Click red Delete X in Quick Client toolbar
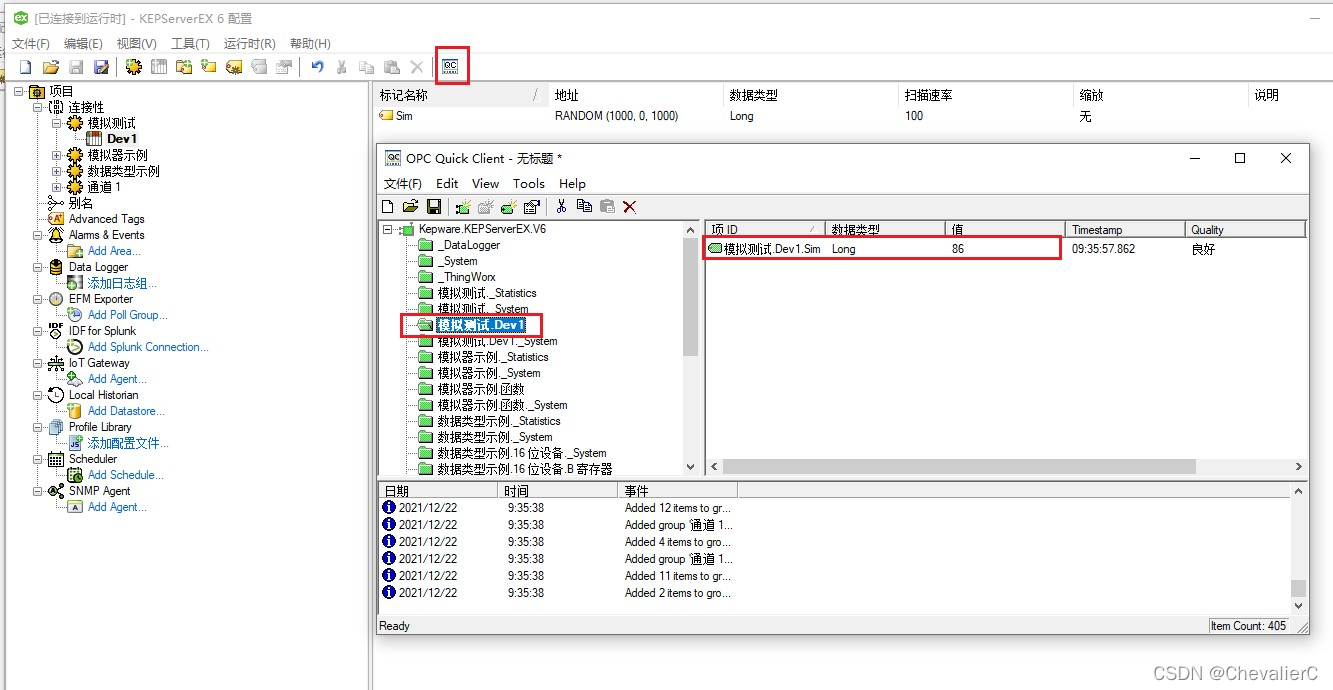The height and width of the screenshot is (690, 1333). point(630,207)
